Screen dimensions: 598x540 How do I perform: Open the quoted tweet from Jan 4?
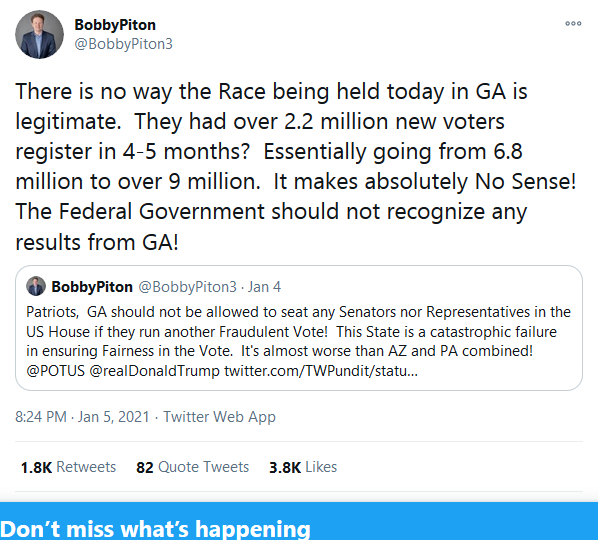299,328
